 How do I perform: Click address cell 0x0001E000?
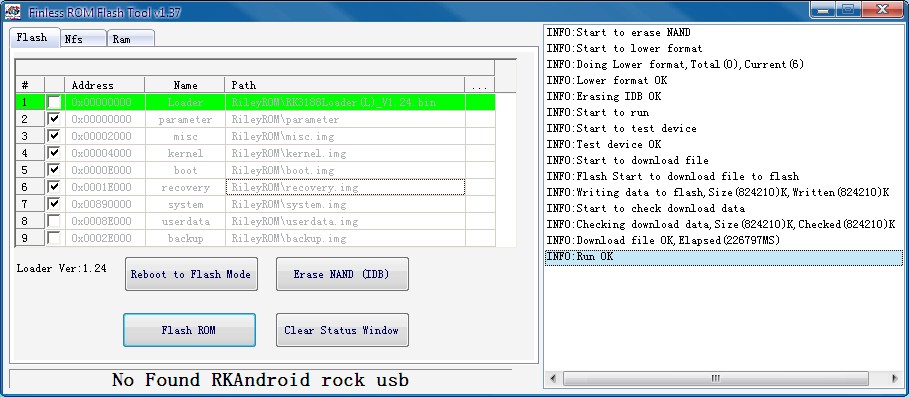tap(105, 187)
